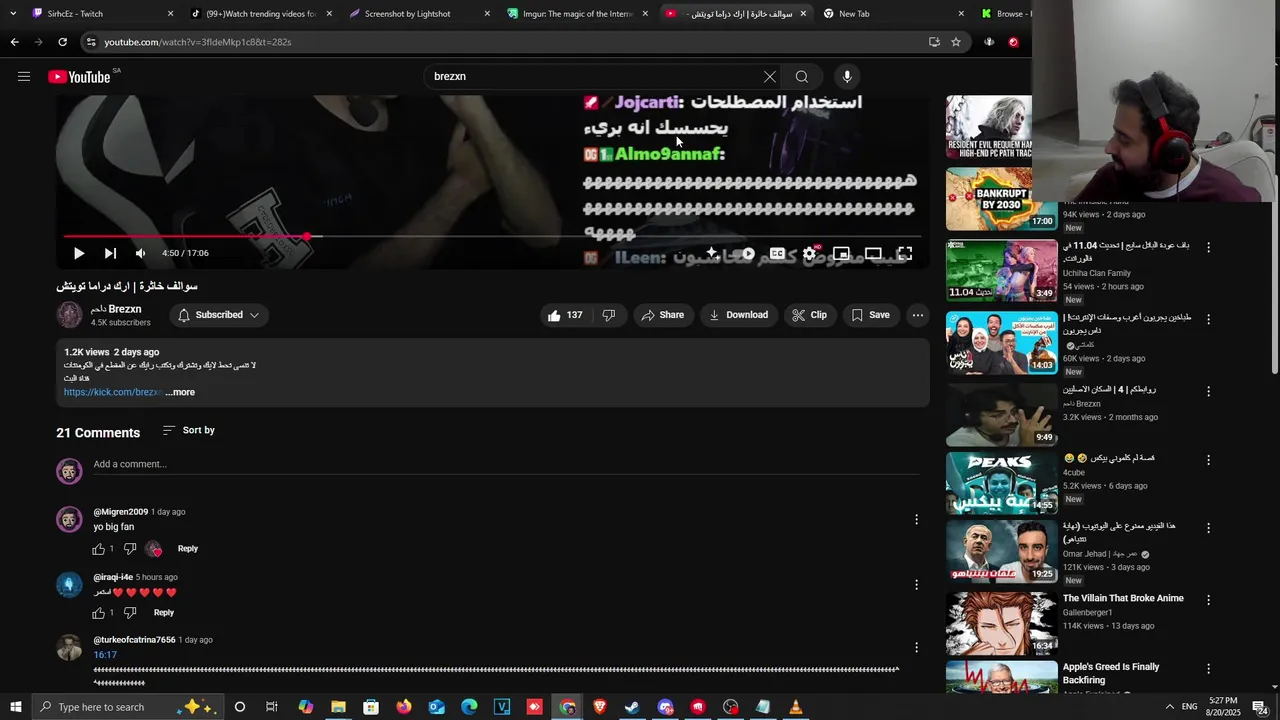Screen dimensions: 1280x720
Task: Open @turkeofcatrina7656 profile name
Action: point(134,640)
